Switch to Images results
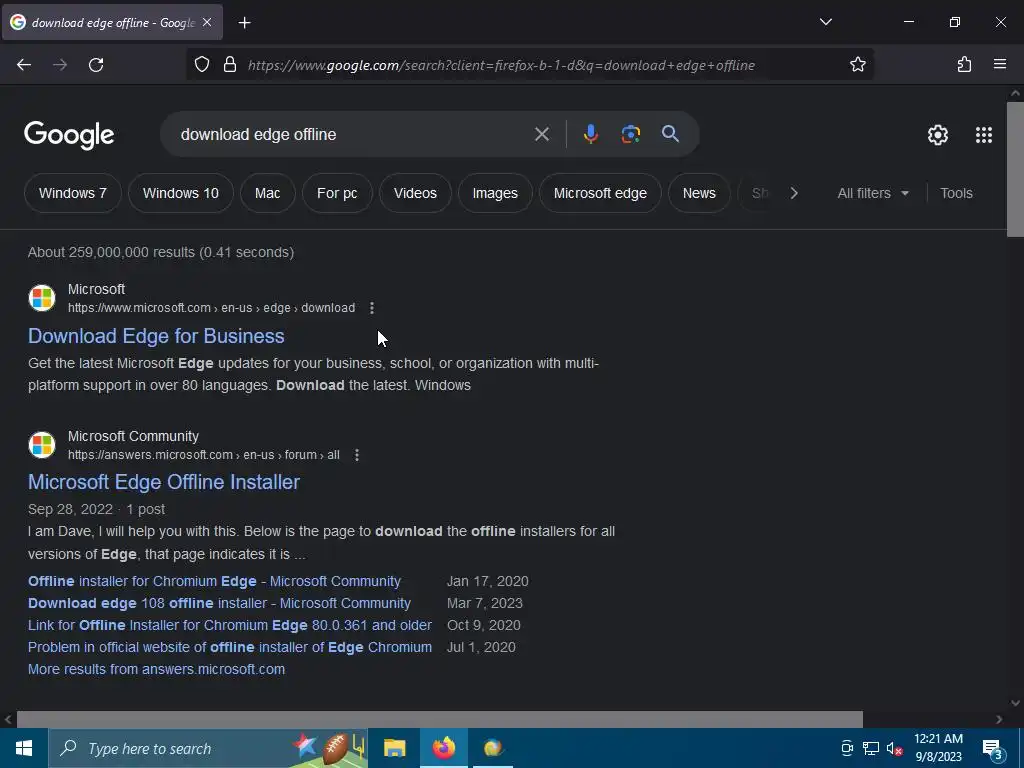The image size is (1024, 768). coord(495,193)
